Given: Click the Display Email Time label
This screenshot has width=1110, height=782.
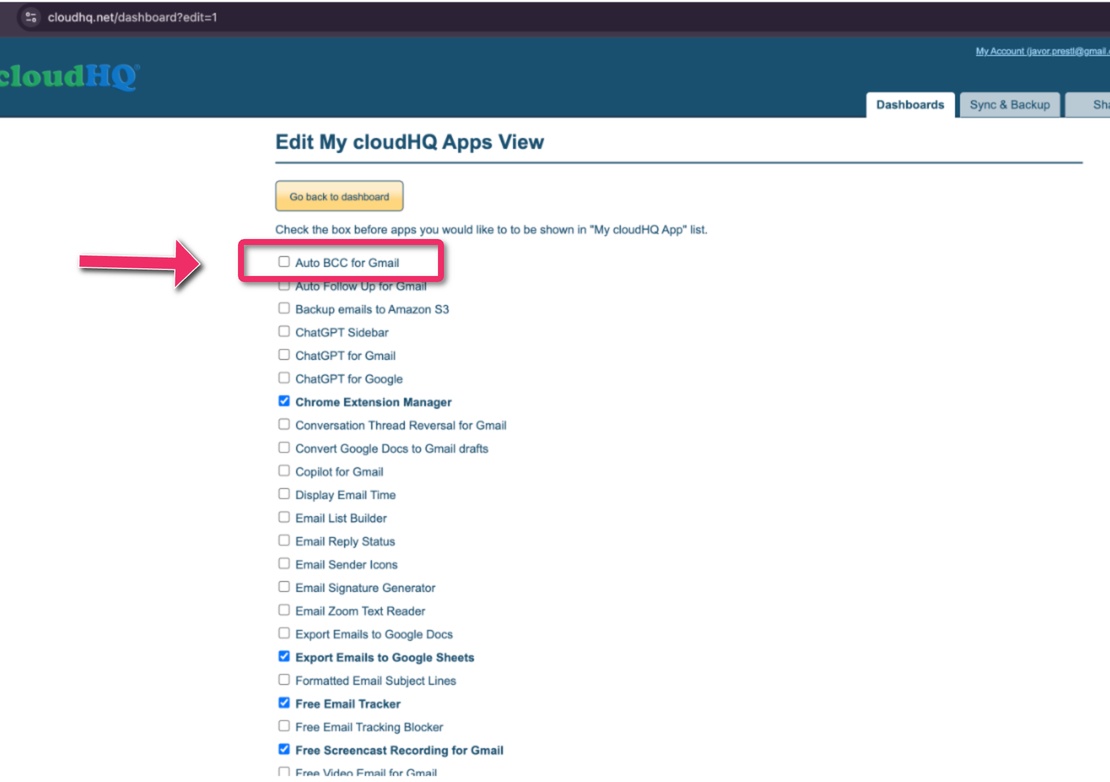Looking at the screenshot, I should coord(345,495).
